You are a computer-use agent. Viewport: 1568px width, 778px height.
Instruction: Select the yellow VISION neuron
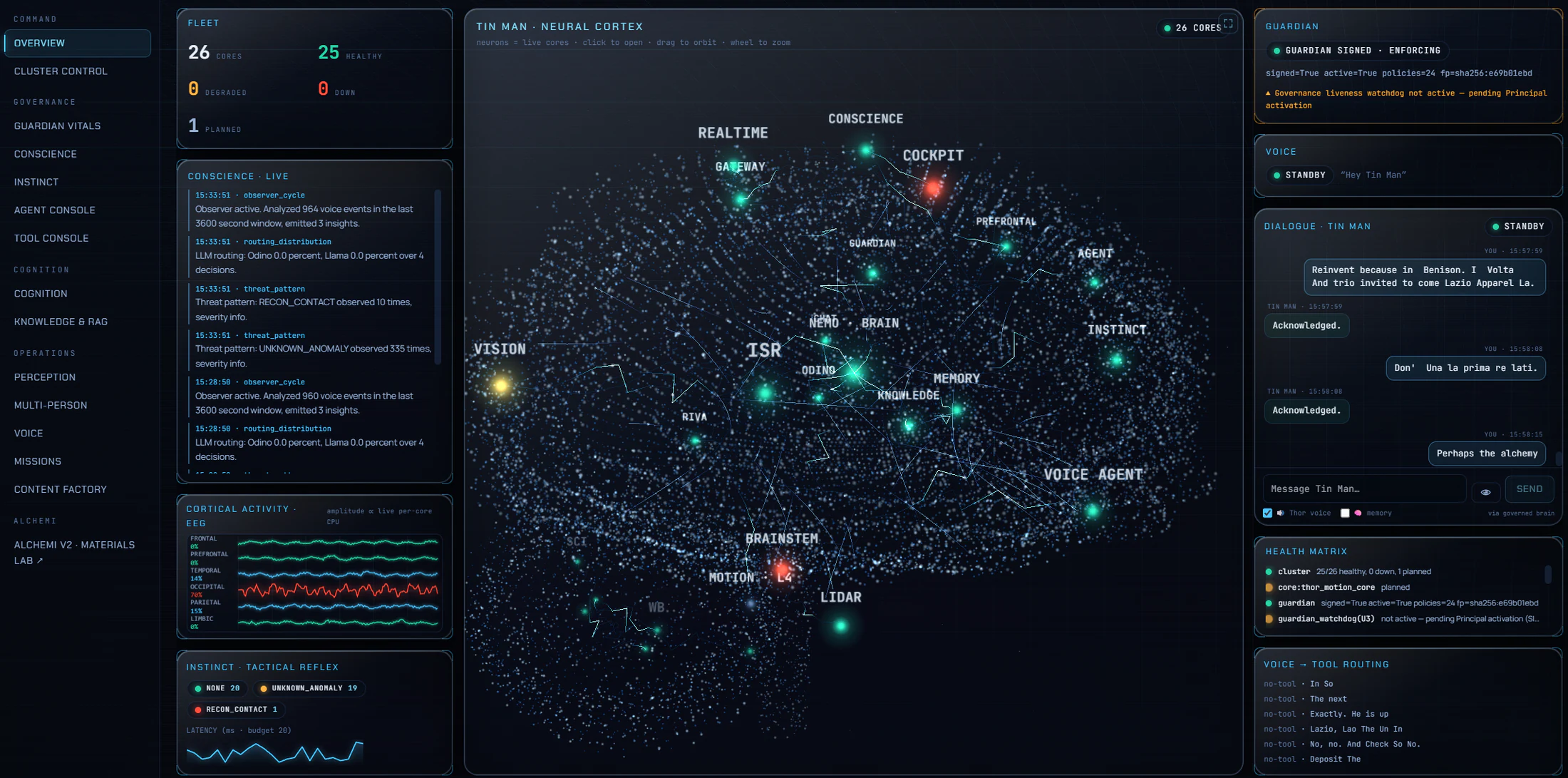pyautogui.click(x=501, y=386)
